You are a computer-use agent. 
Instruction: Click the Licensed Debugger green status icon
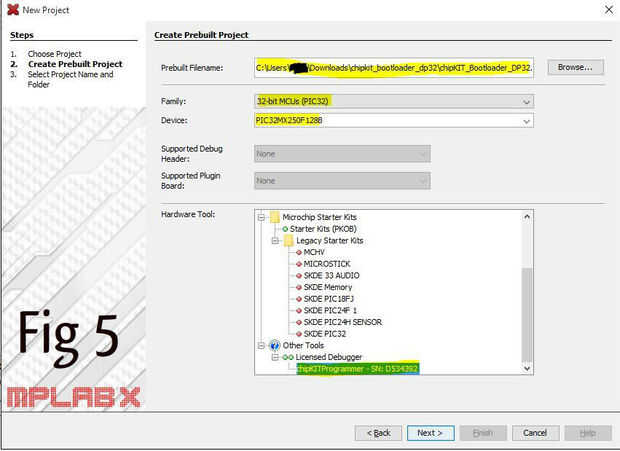[x=288, y=357]
